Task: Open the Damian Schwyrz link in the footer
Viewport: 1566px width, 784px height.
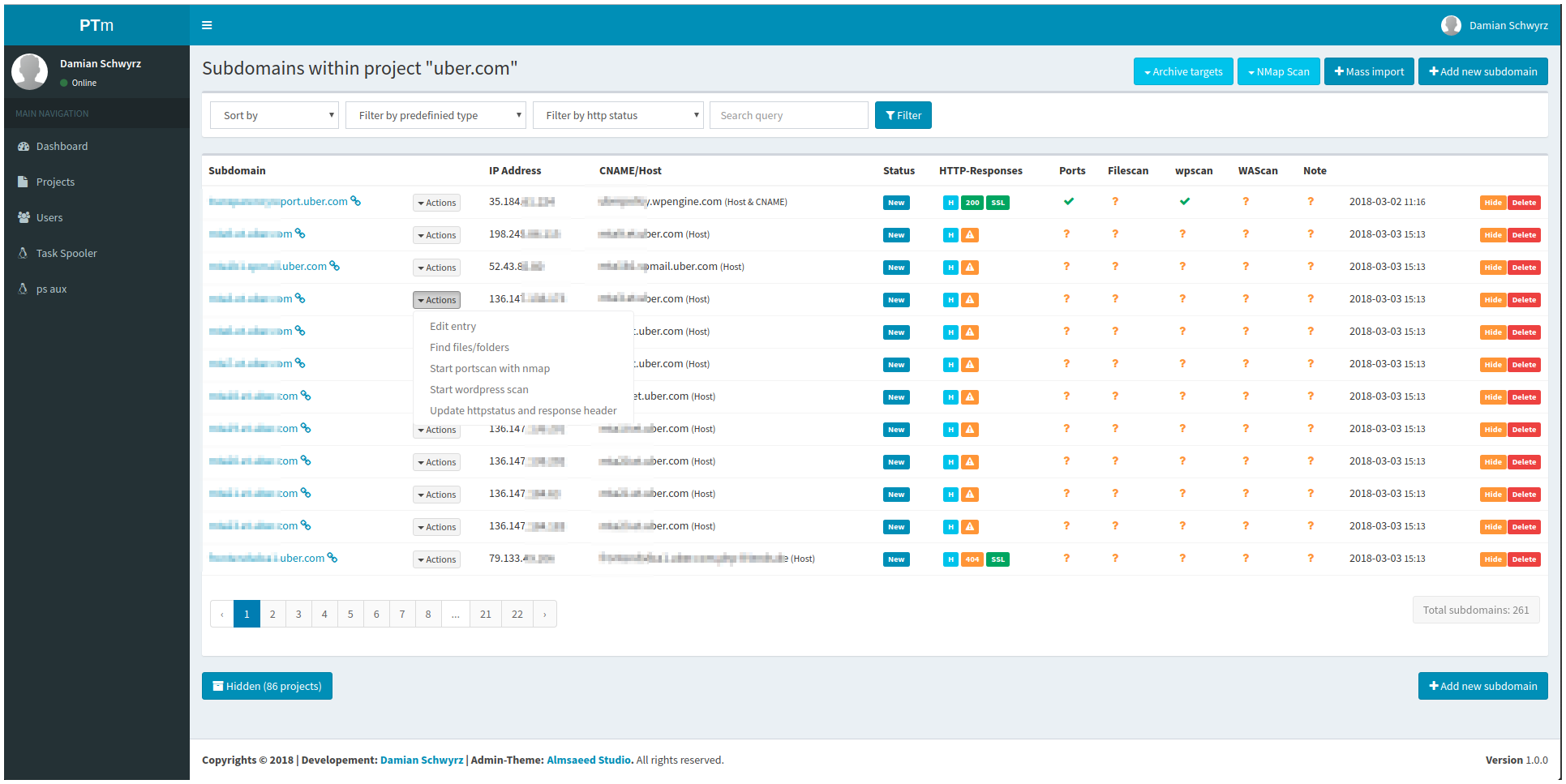Action: 422,760
